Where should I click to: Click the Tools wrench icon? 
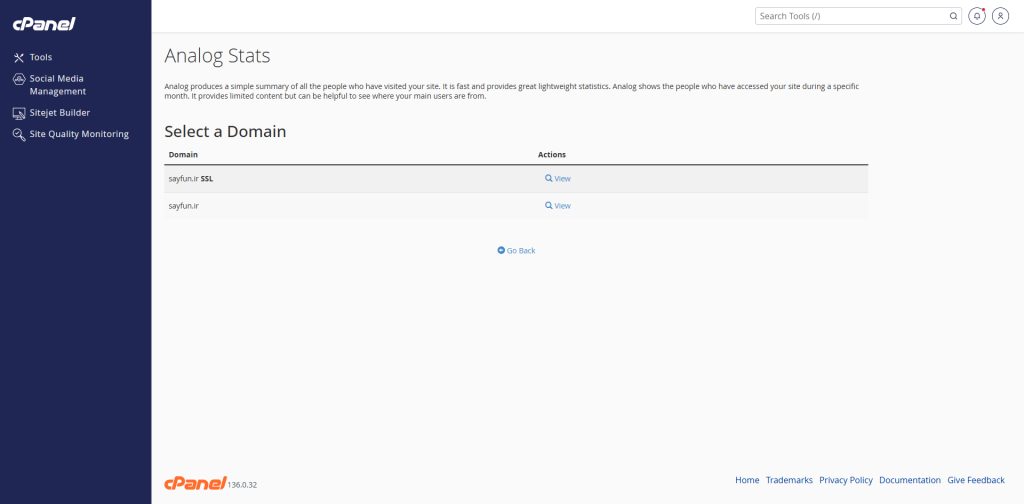19,57
